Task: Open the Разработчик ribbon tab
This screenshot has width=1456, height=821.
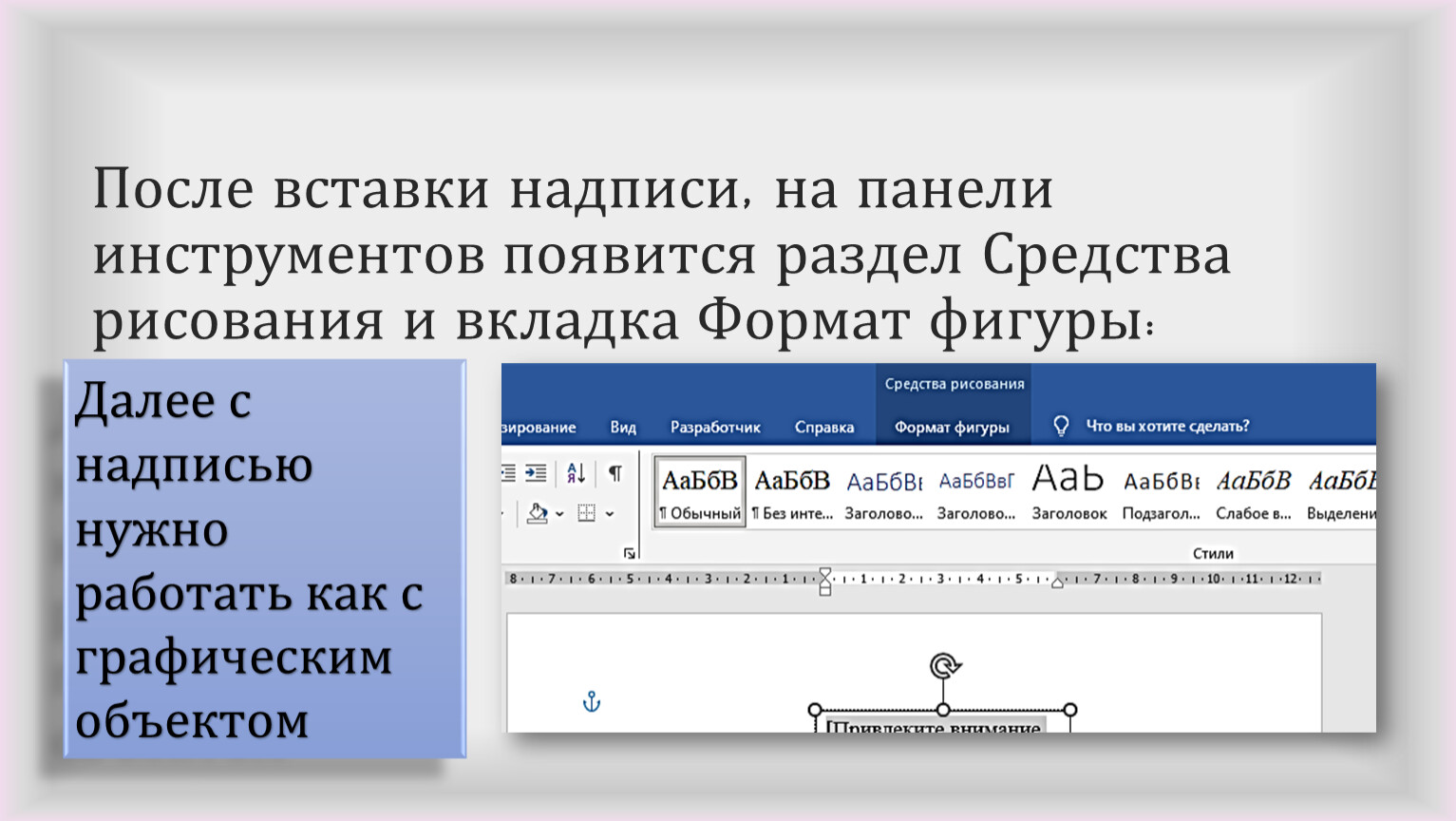Action: (715, 428)
